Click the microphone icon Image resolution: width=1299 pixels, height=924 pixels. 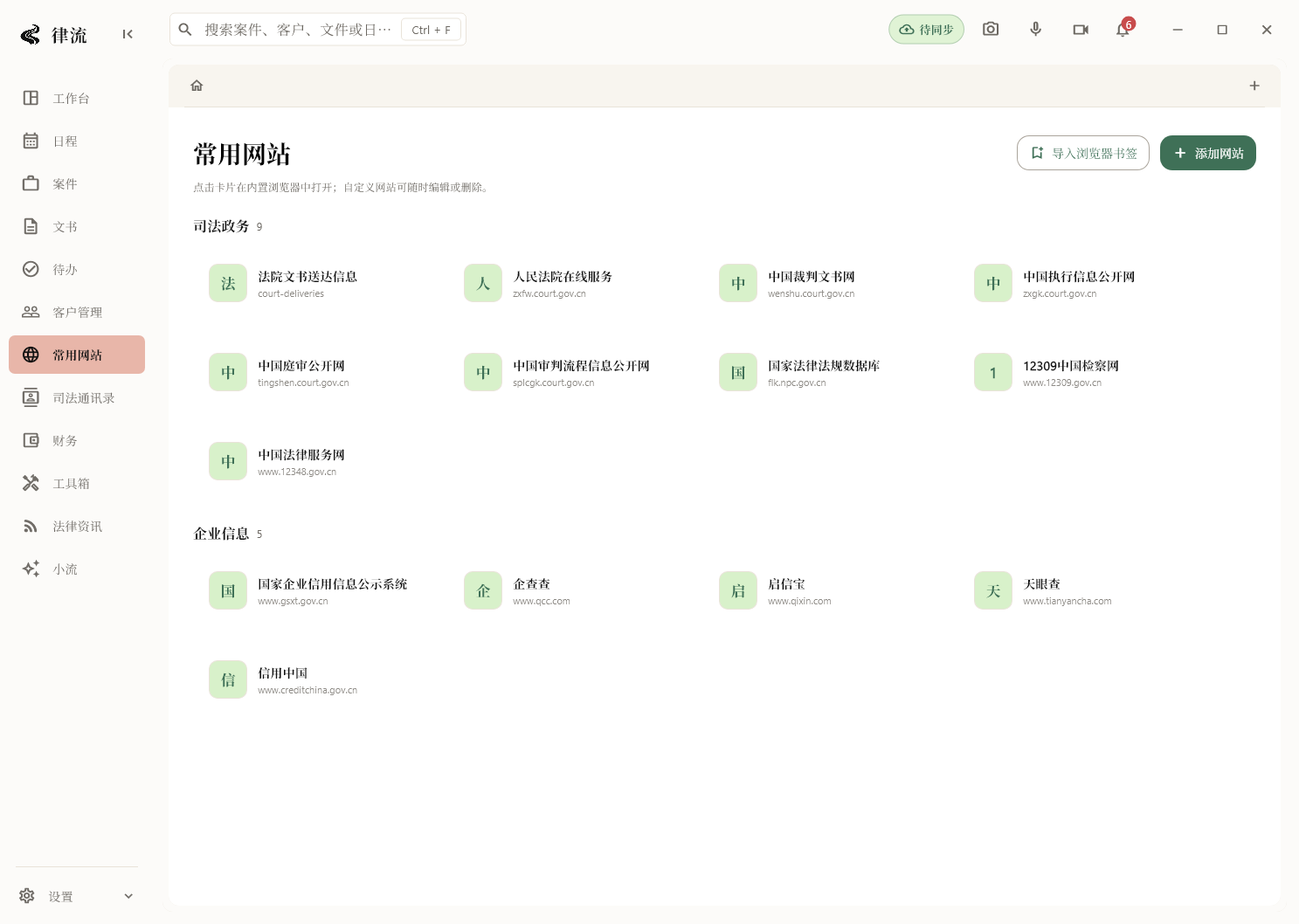click(1035, 29)
